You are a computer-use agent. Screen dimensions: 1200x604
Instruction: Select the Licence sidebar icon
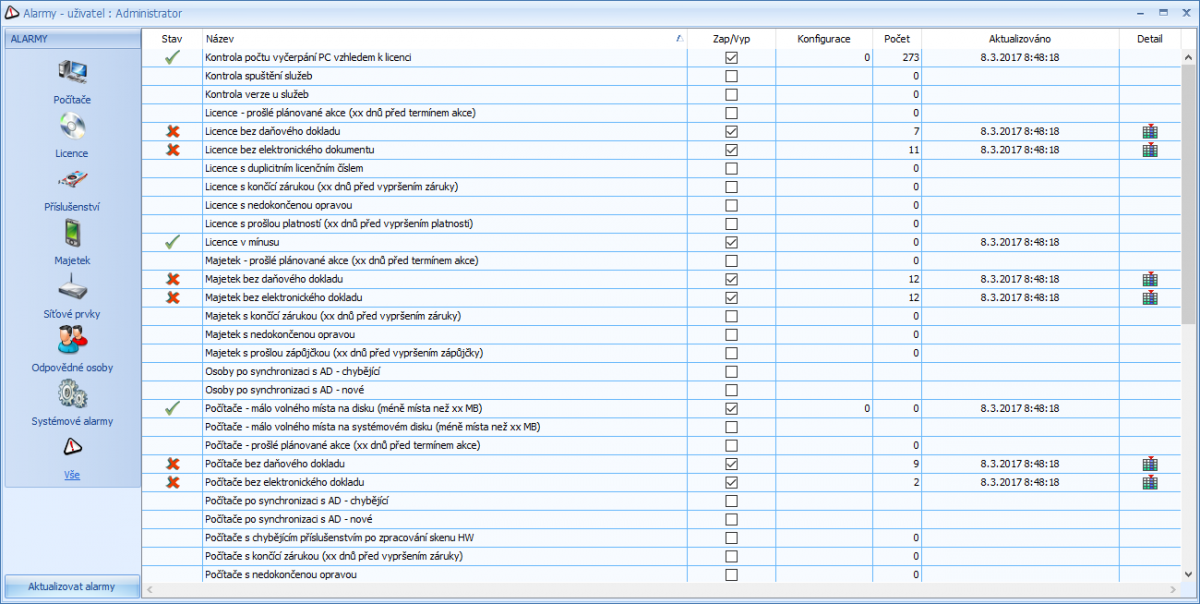(x=72, y=127)
